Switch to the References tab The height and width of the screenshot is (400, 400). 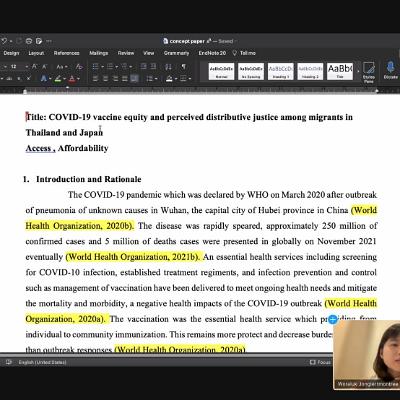pyautogui.click(x=66, y=53)
